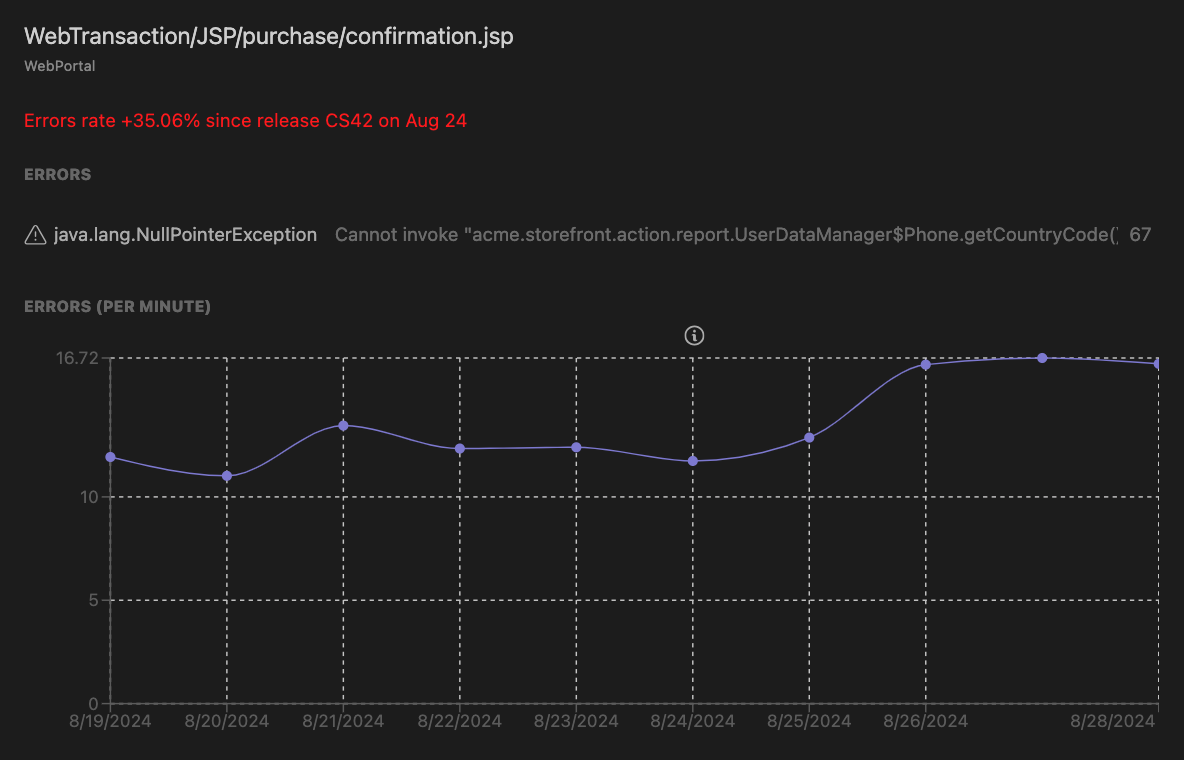Click the 8/26/2024 x-axis date label
Viewport: 1184px width, 760px height.
926,721
